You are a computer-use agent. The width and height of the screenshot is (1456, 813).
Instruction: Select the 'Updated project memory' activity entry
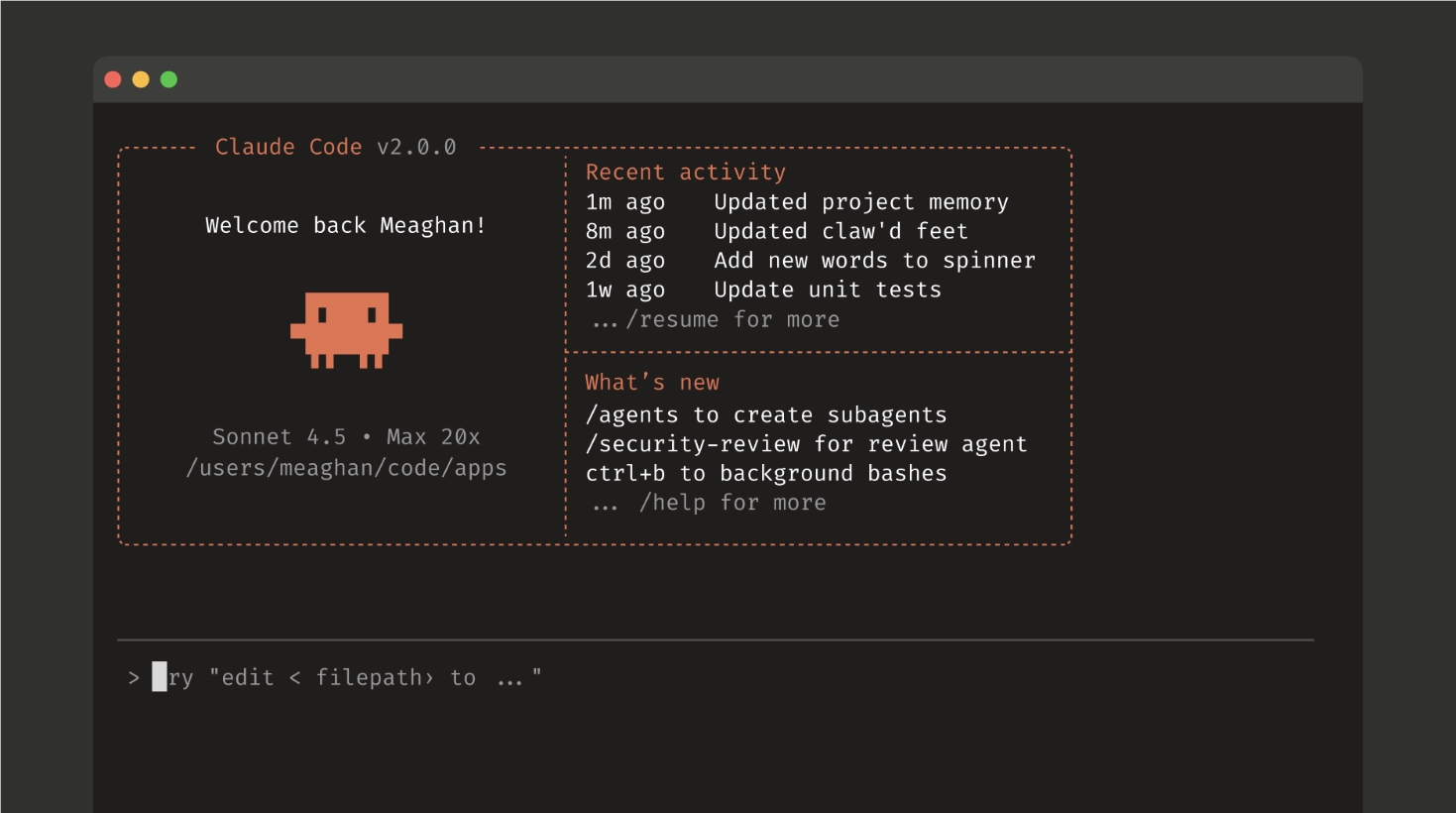coord(860,202)
